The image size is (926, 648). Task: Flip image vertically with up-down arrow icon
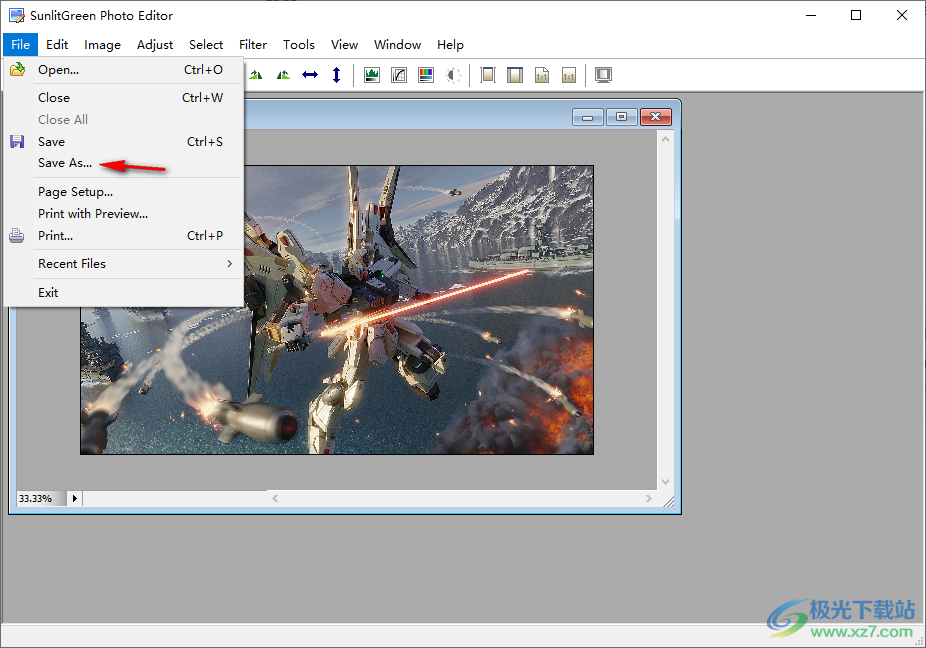(337, 75)
